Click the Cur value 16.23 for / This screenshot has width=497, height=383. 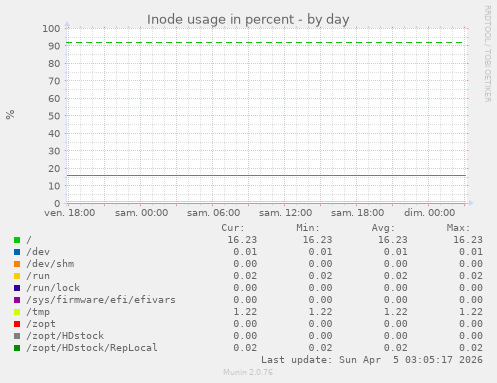[242, 240]
